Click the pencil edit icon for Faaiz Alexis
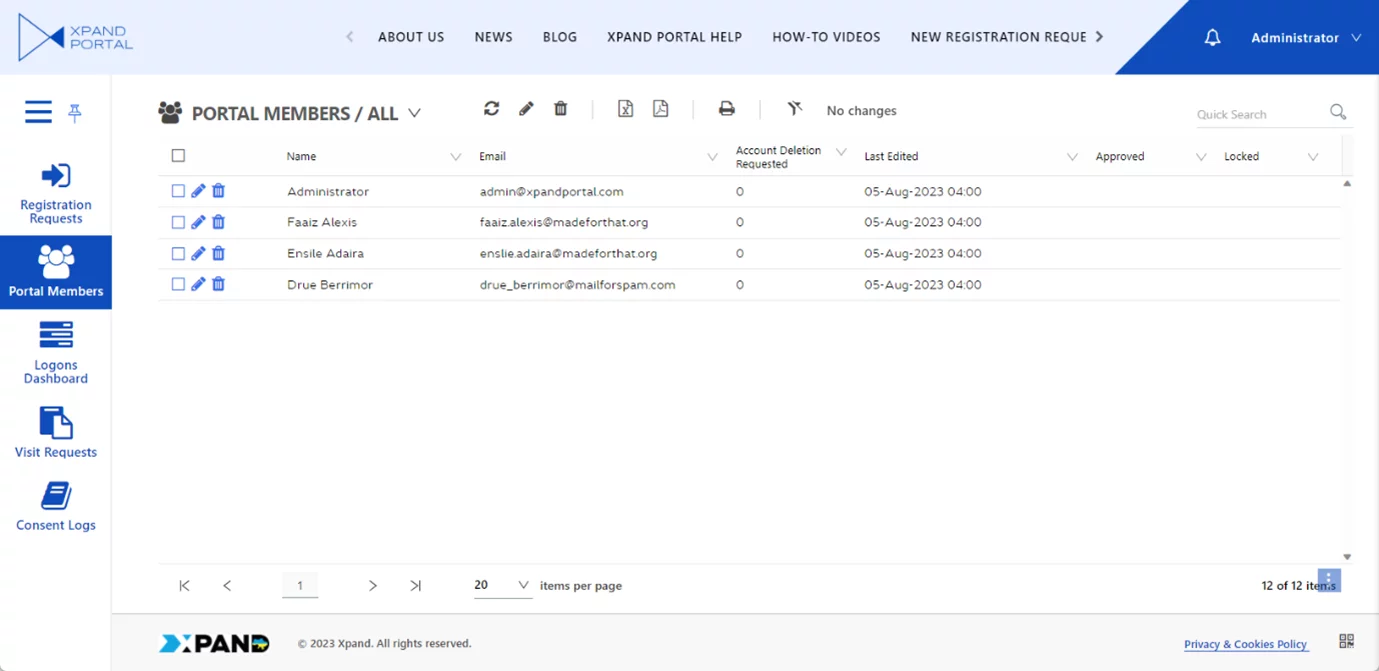Viewport: 1379px width, 671px height. 198,222
